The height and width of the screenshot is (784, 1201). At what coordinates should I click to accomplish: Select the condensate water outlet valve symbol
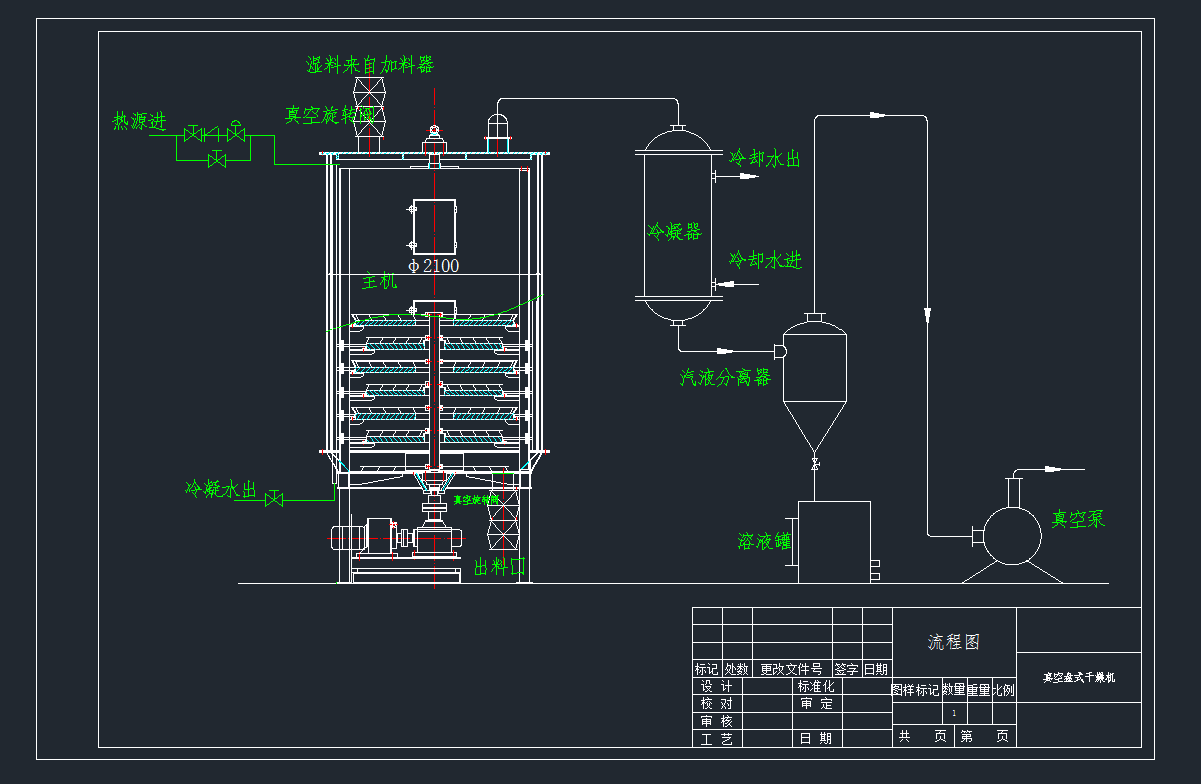click(273, 499)
